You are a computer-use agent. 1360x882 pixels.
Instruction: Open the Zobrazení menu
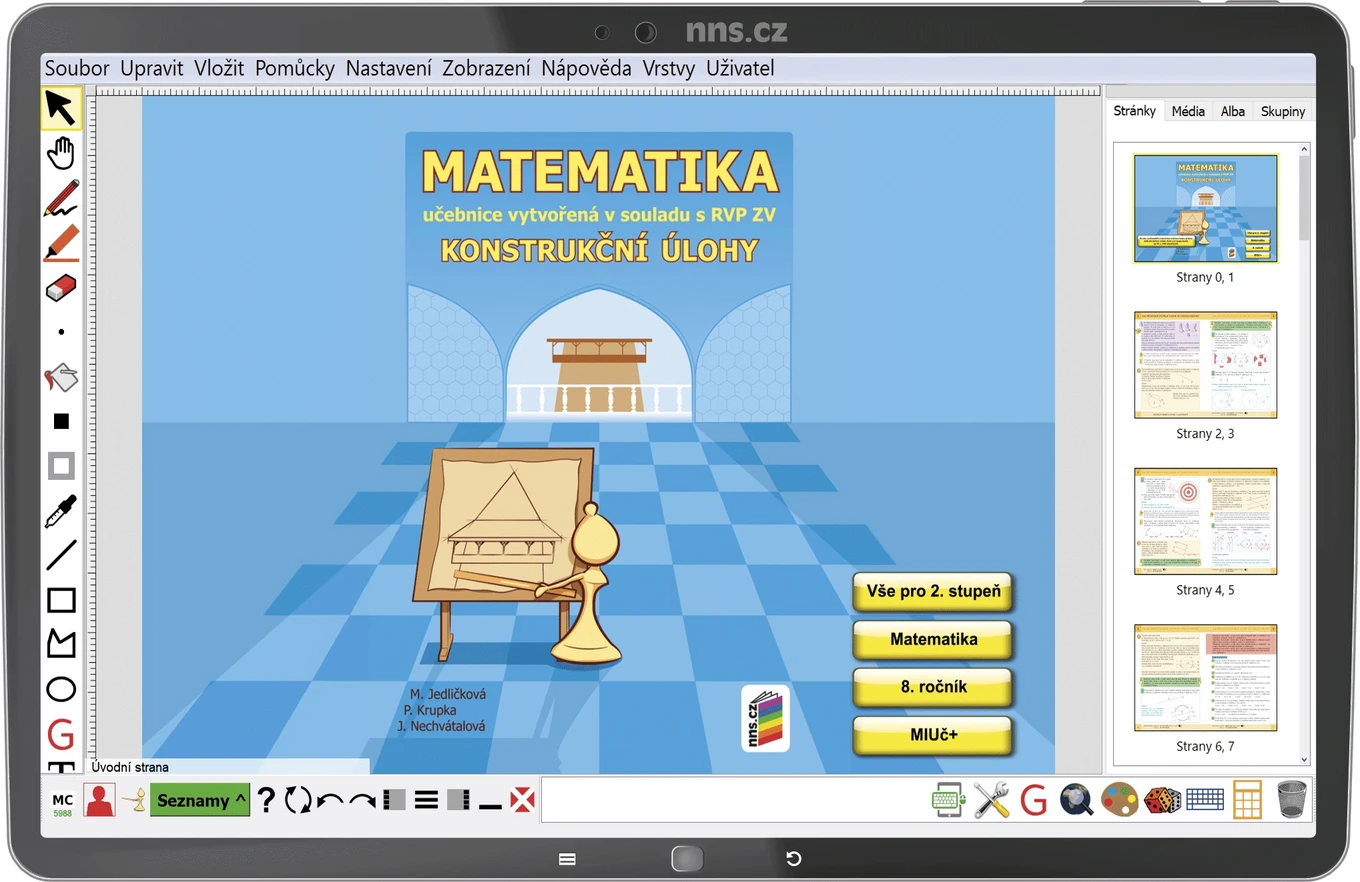486,68
